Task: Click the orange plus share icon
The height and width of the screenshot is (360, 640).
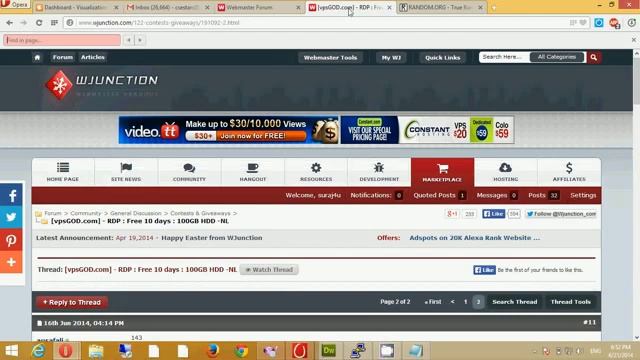Action: 11,262
